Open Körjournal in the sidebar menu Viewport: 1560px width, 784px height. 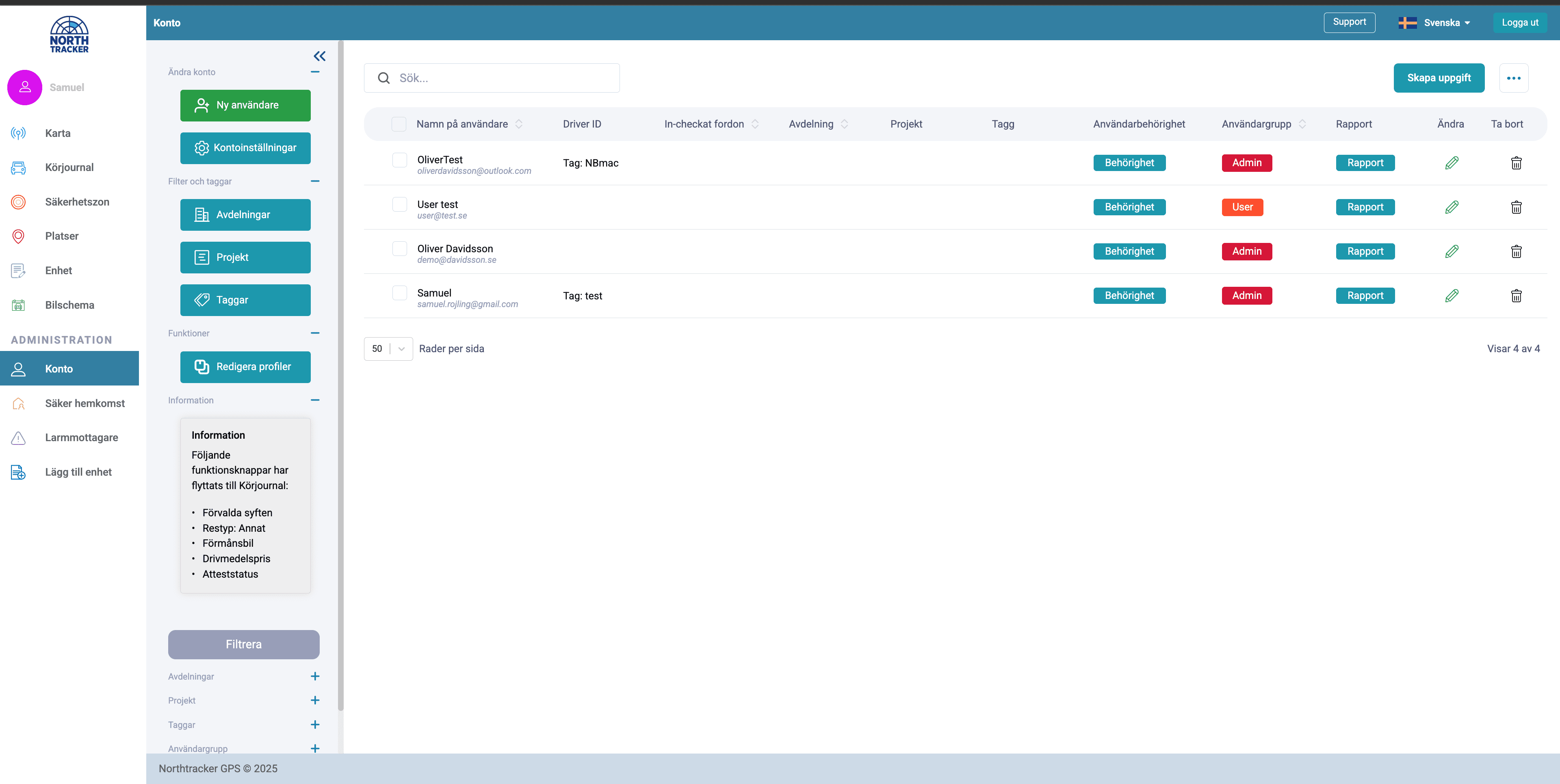pyautogui.click(x=69, y=168)
